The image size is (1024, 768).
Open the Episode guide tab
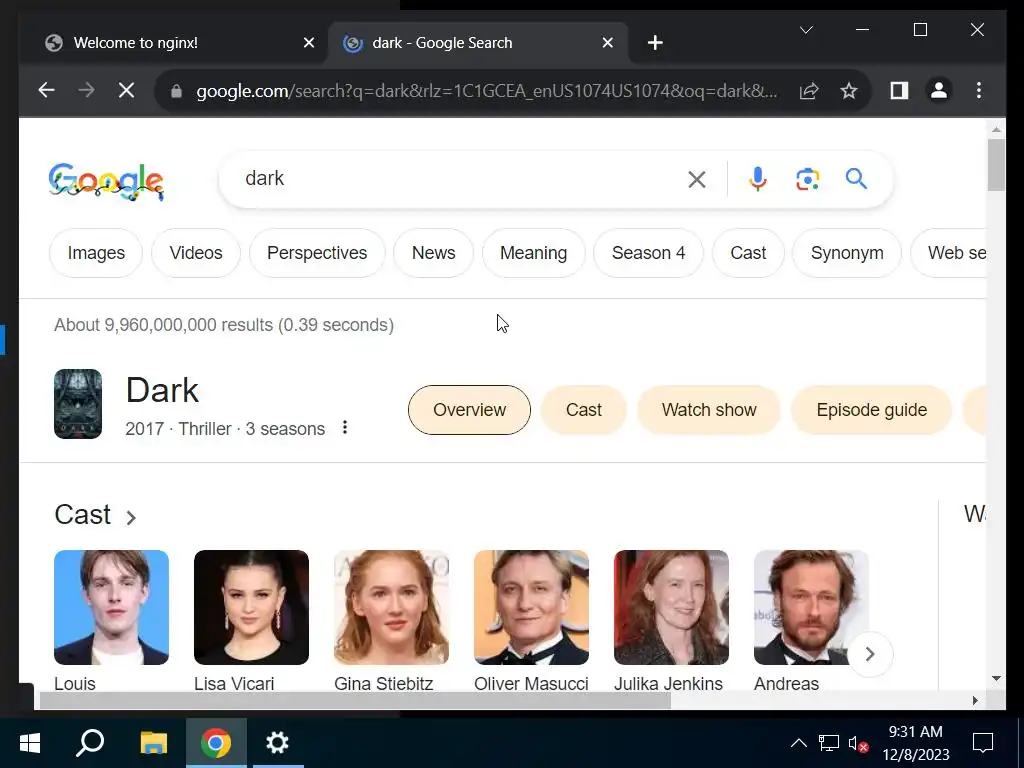coord(872,410)
